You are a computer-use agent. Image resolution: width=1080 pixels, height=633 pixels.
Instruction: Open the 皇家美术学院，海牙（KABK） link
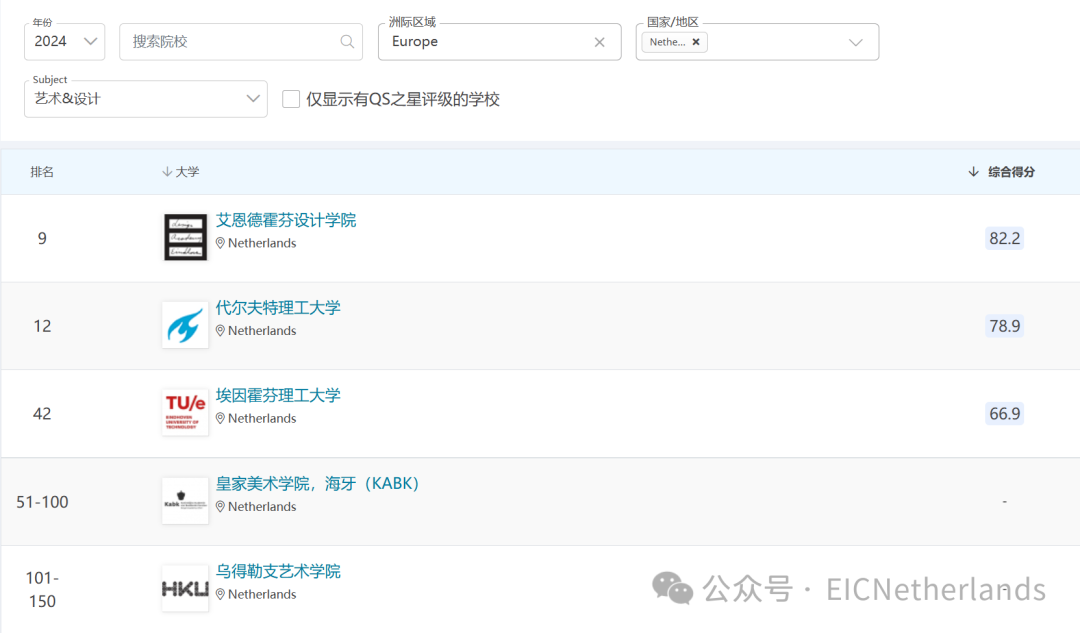[318, 484]
